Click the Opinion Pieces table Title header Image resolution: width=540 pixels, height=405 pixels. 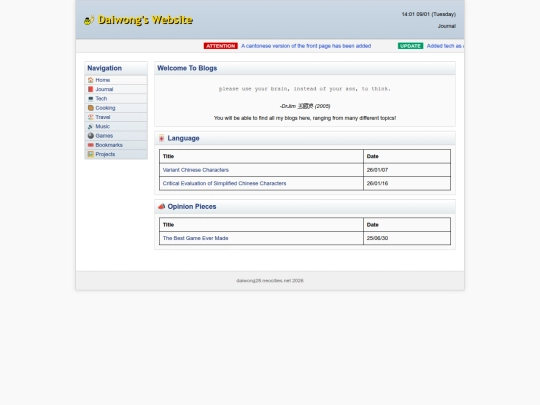click(x=261, y=225)
